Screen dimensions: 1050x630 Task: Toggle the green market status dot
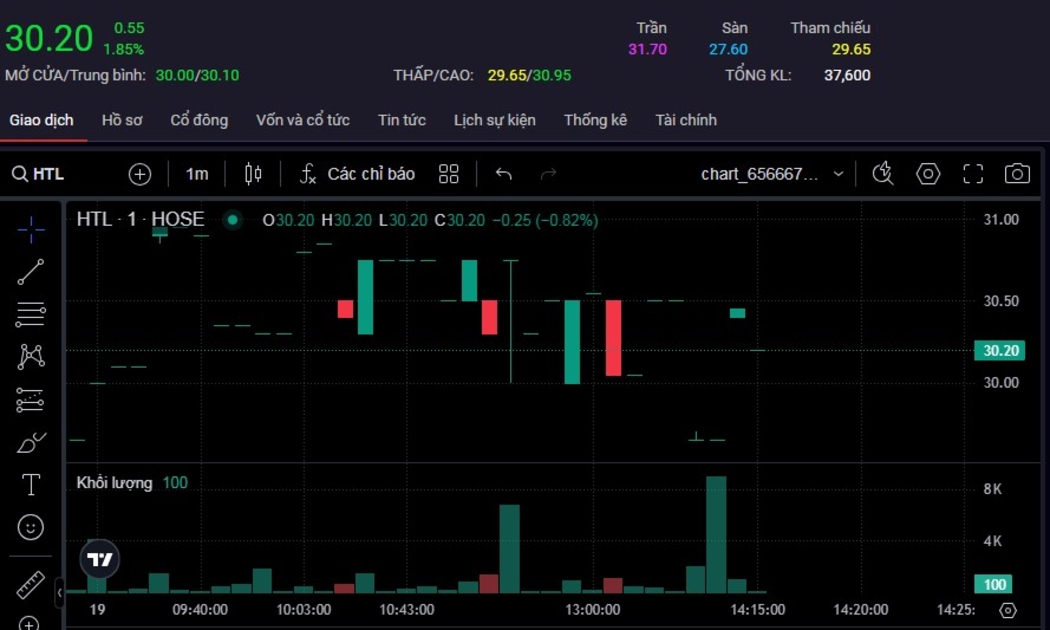coord(233,220)
